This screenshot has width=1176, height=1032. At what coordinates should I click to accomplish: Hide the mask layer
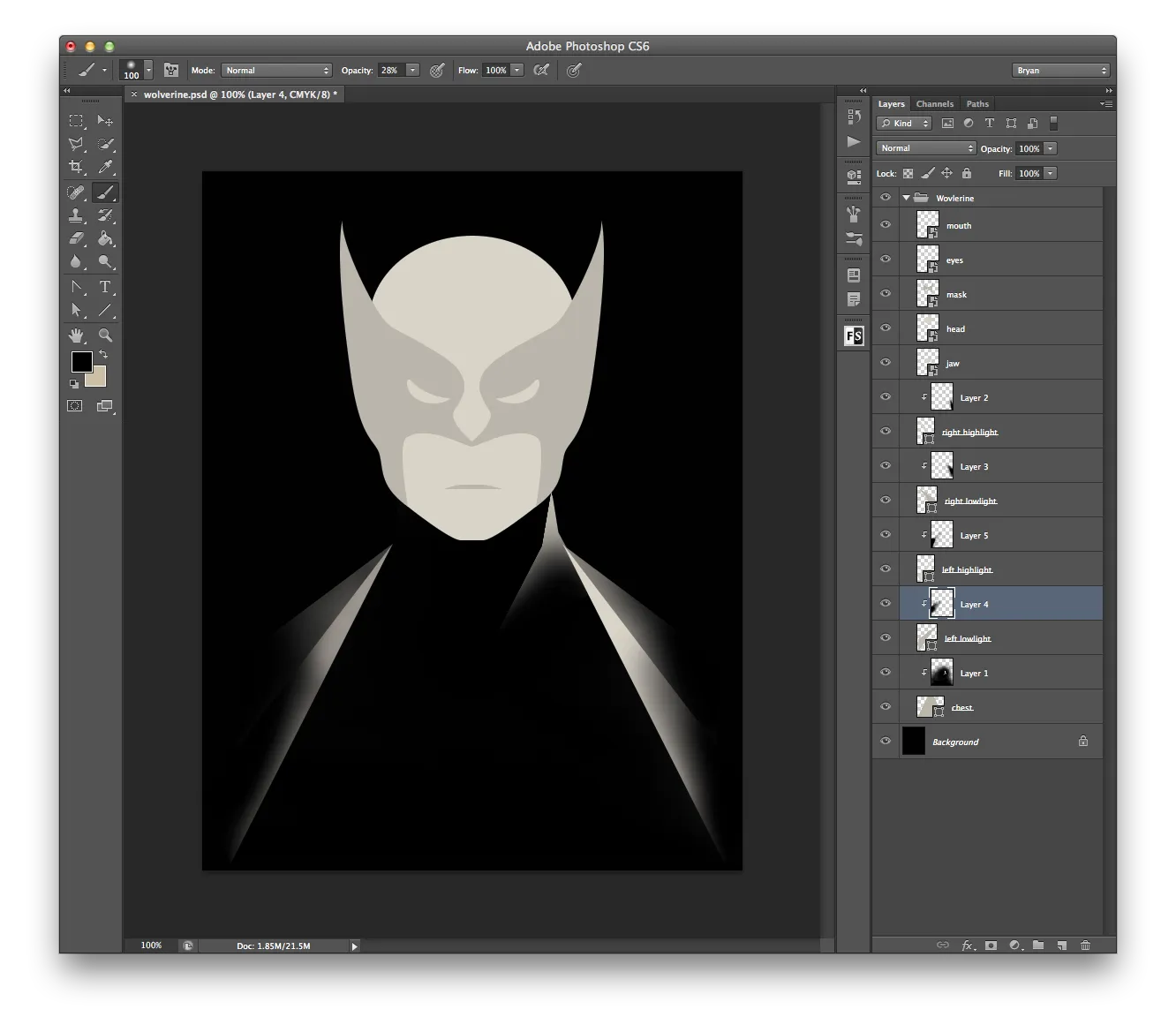(x=886, y=294)
